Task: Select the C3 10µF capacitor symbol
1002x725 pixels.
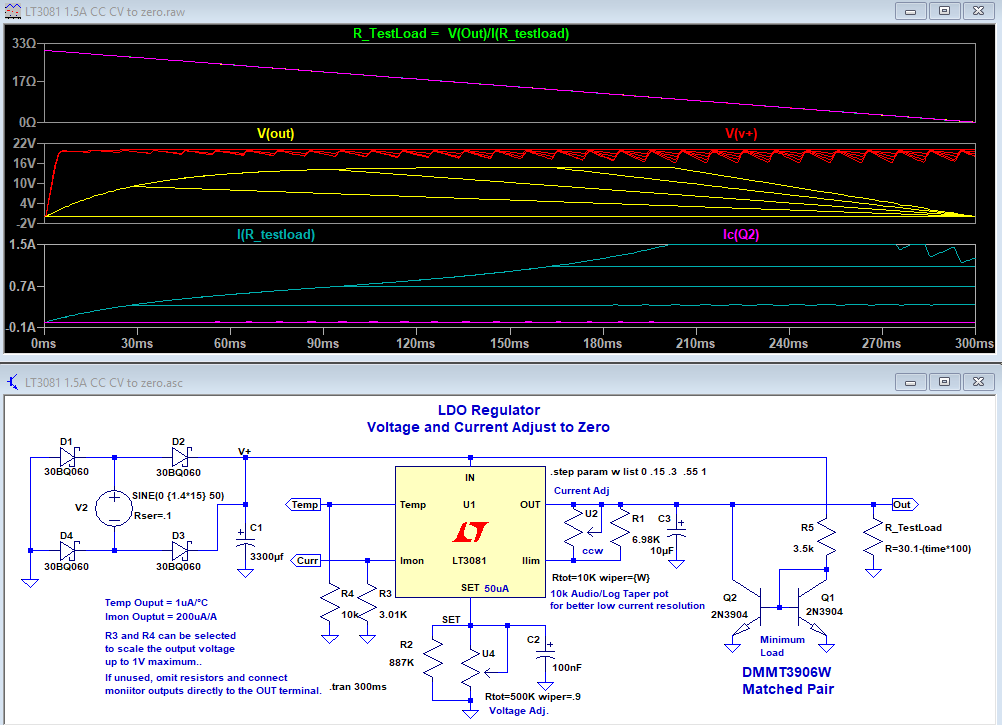Action: pyautogui.click(x=676, y=532)
